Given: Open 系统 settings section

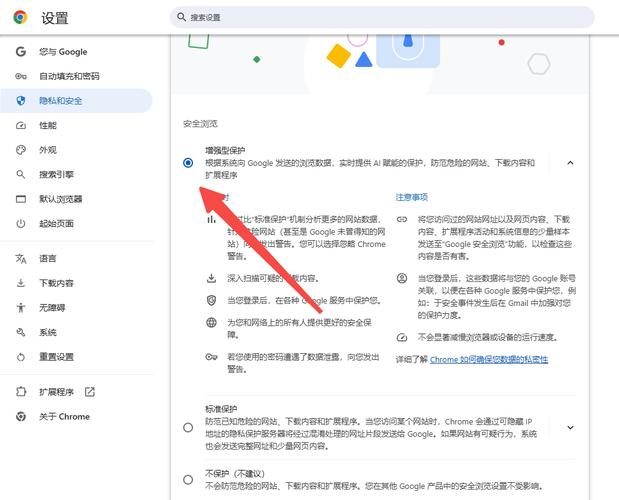Looking at the screenshot, I should point(76,332).
